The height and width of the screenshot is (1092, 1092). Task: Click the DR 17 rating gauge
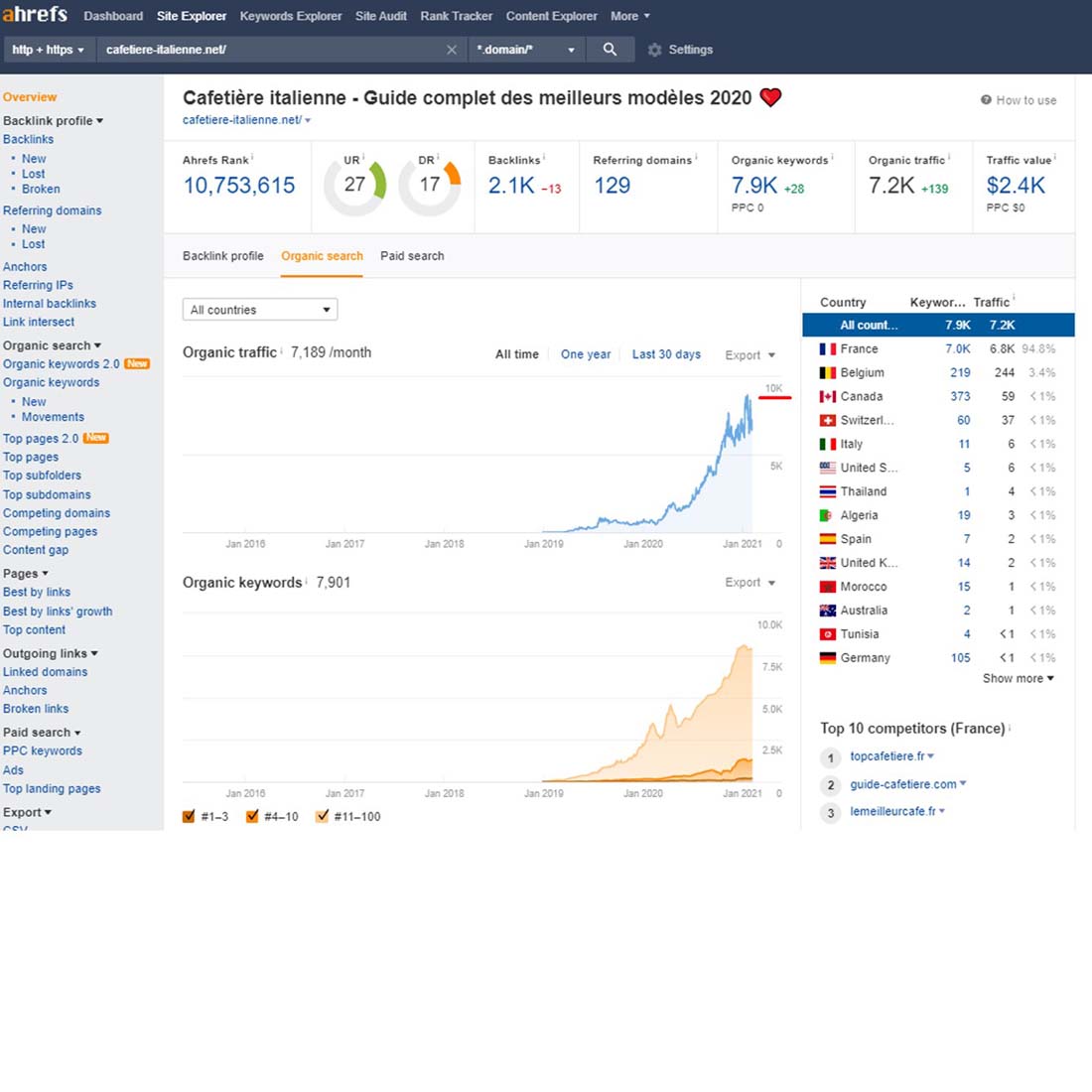pos(430,185)
